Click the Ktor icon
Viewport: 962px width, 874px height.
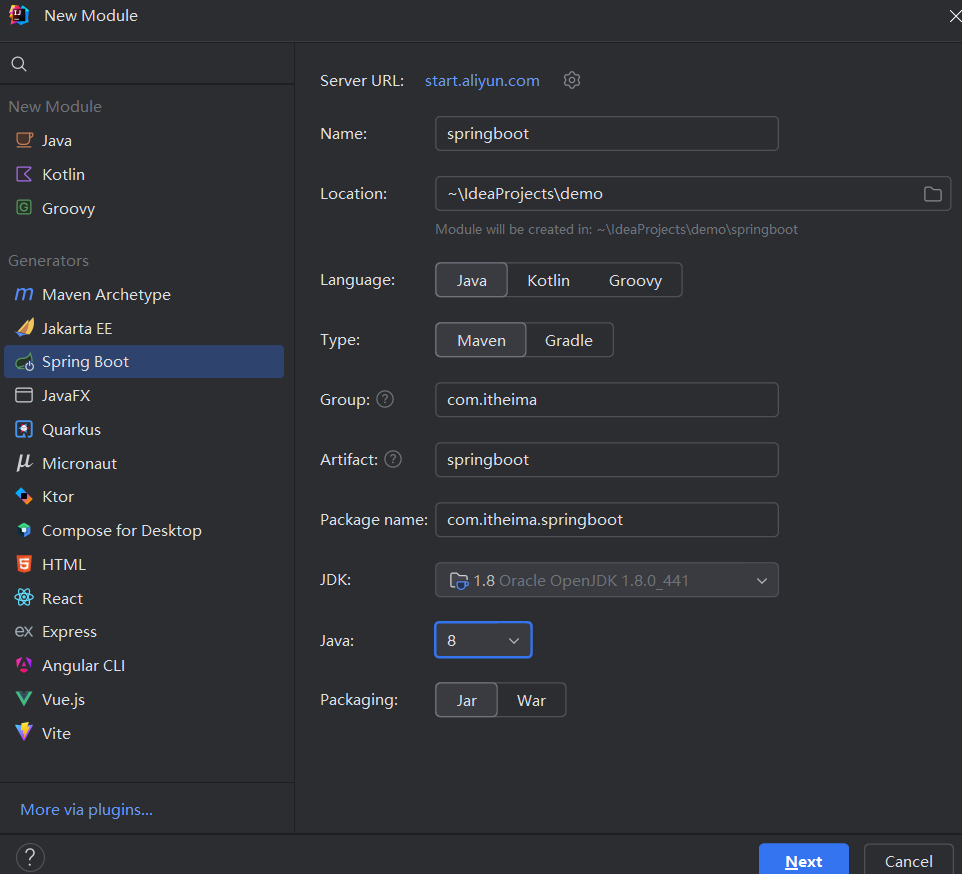click(x=24, y=496)
